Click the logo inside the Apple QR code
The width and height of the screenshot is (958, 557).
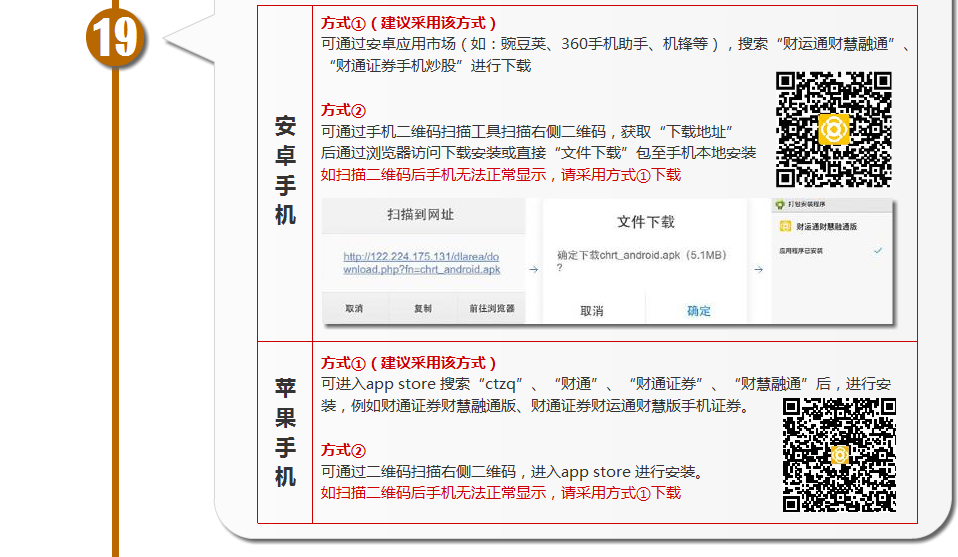tap(839, 455)
